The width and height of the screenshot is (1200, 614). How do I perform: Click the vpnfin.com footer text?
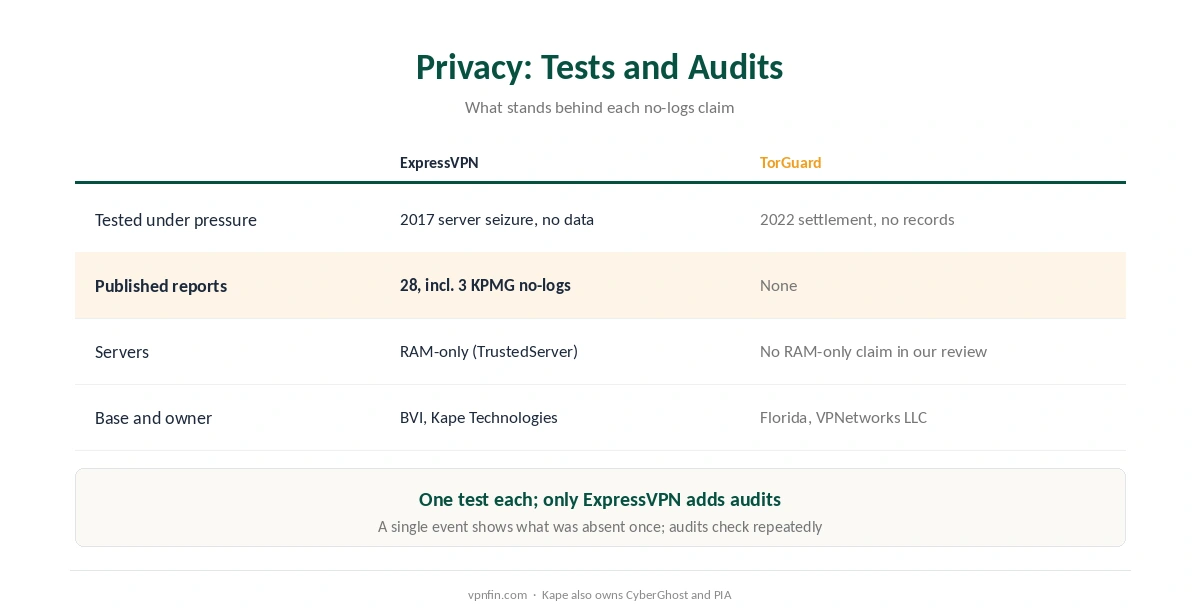click(497, 595)
